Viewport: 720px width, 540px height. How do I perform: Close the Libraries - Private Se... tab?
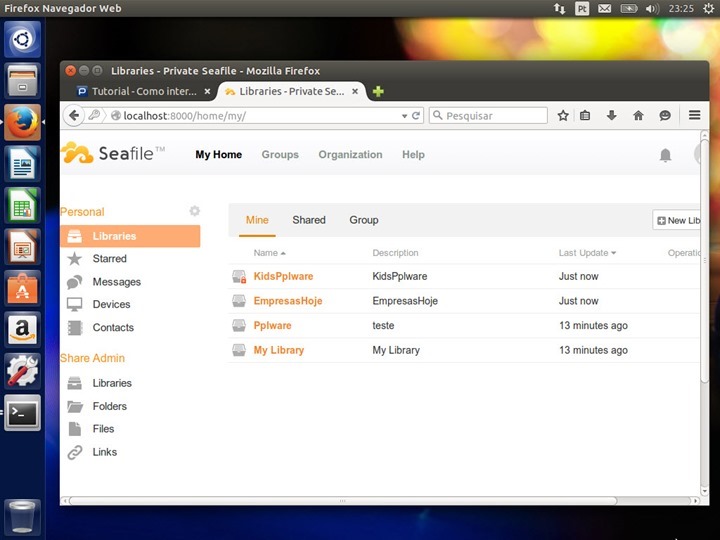355,91
